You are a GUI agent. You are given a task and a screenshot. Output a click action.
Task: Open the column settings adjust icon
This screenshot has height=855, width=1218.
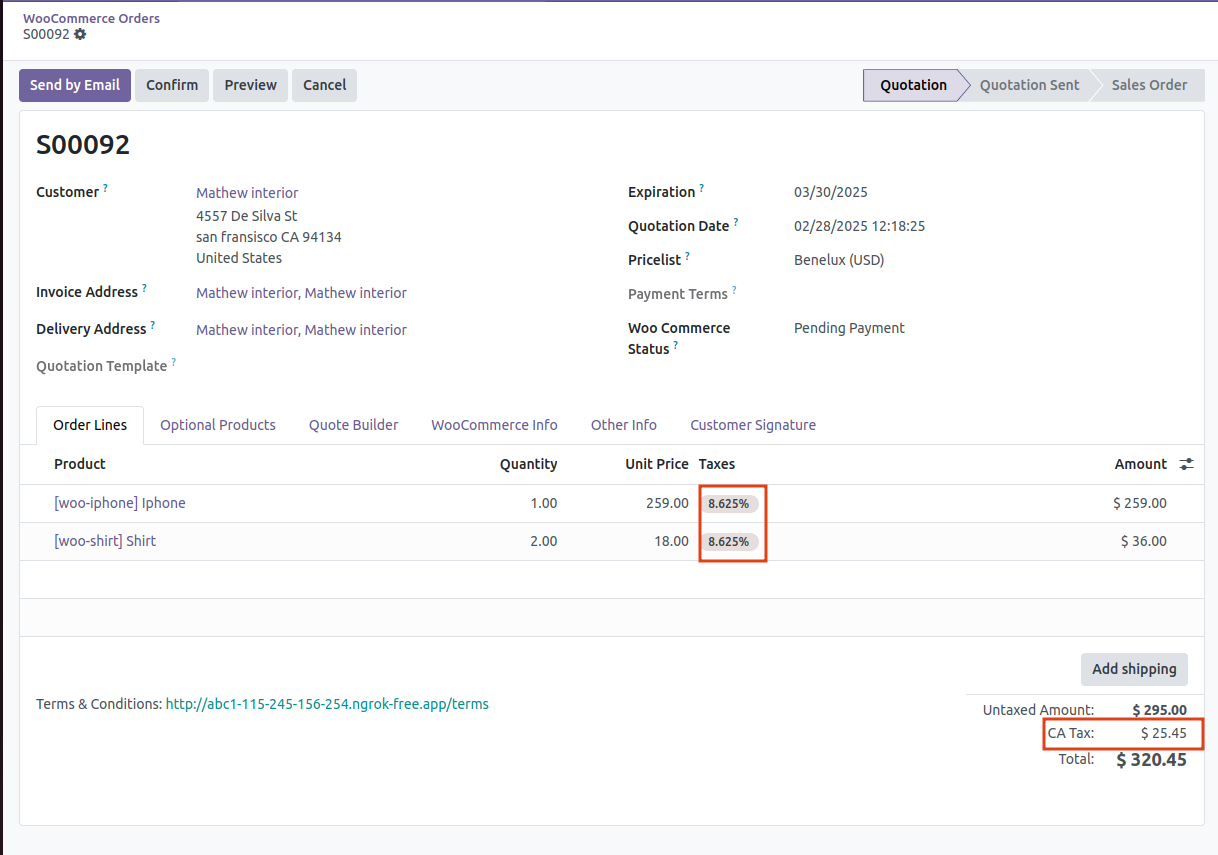click(1186, 464)
